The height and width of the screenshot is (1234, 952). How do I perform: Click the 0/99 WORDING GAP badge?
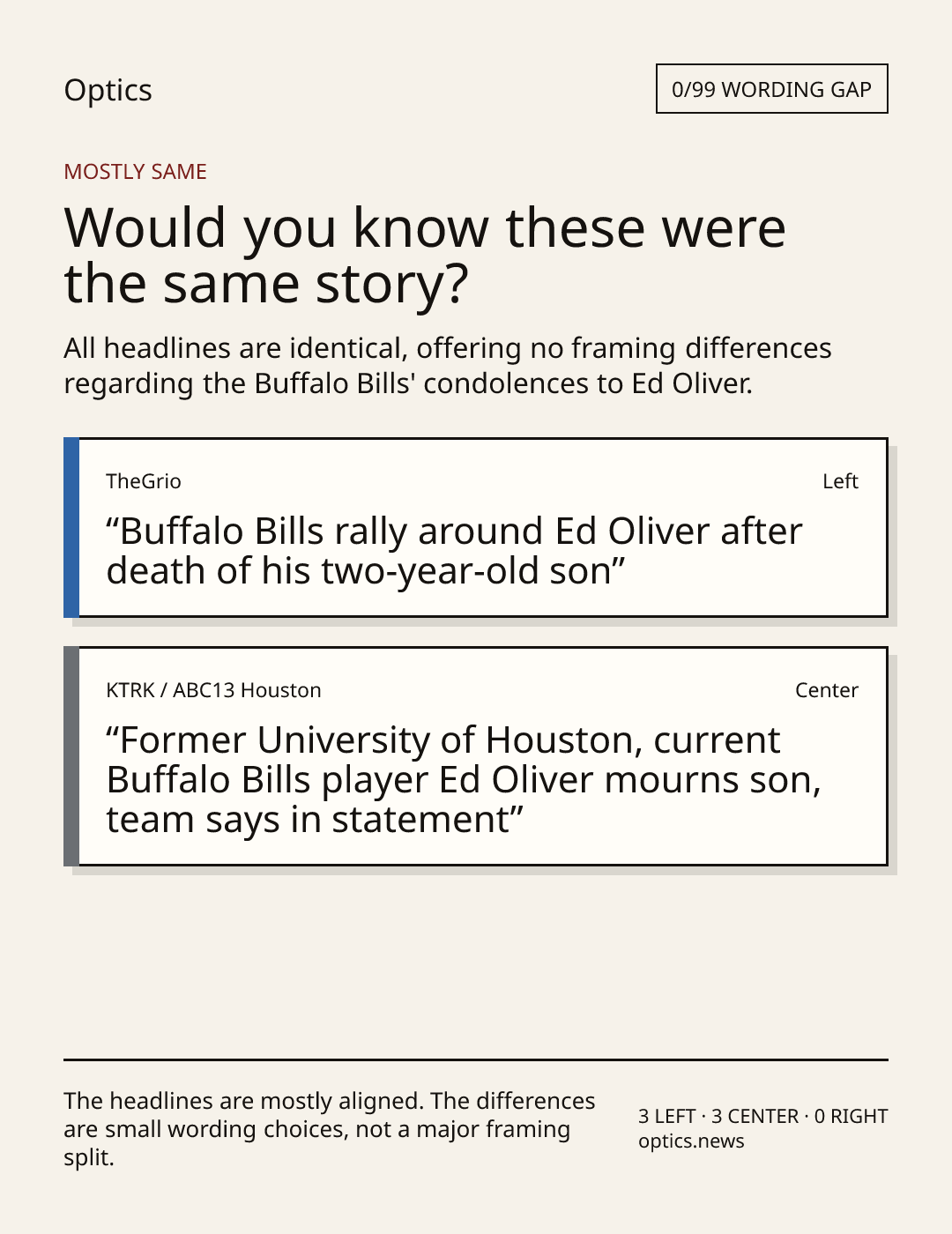(x=771, y=89)
